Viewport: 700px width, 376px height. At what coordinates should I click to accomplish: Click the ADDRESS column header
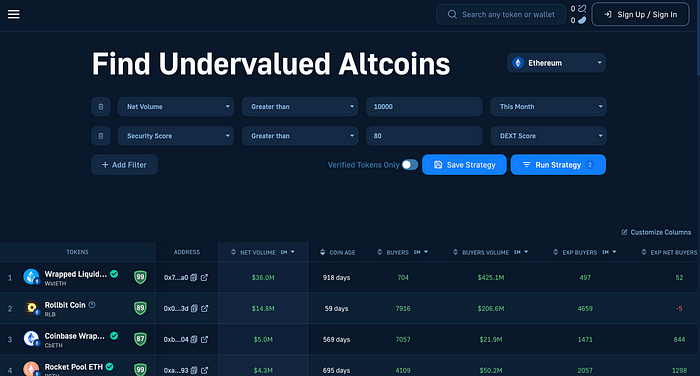tap(187, 252)
